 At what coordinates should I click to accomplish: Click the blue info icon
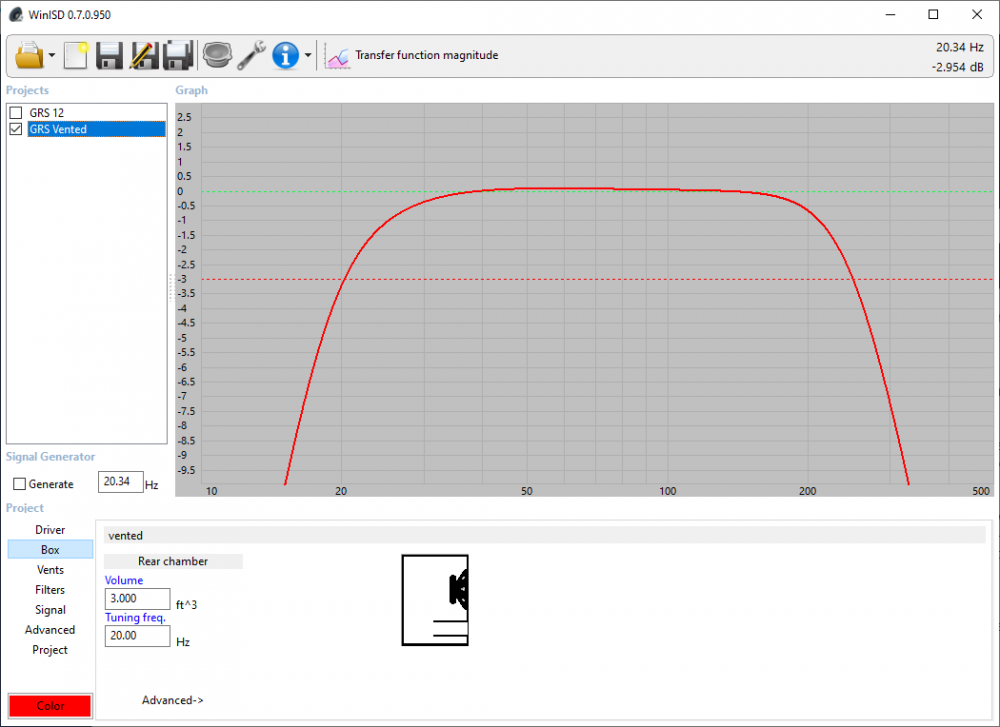point(286,55)
